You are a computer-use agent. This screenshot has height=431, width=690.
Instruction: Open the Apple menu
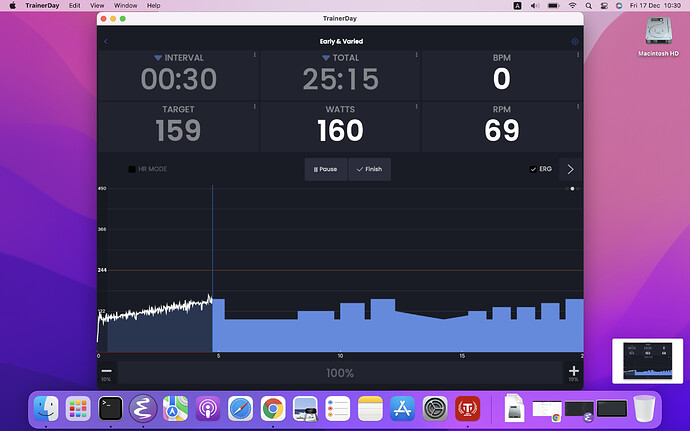point(12,6)
